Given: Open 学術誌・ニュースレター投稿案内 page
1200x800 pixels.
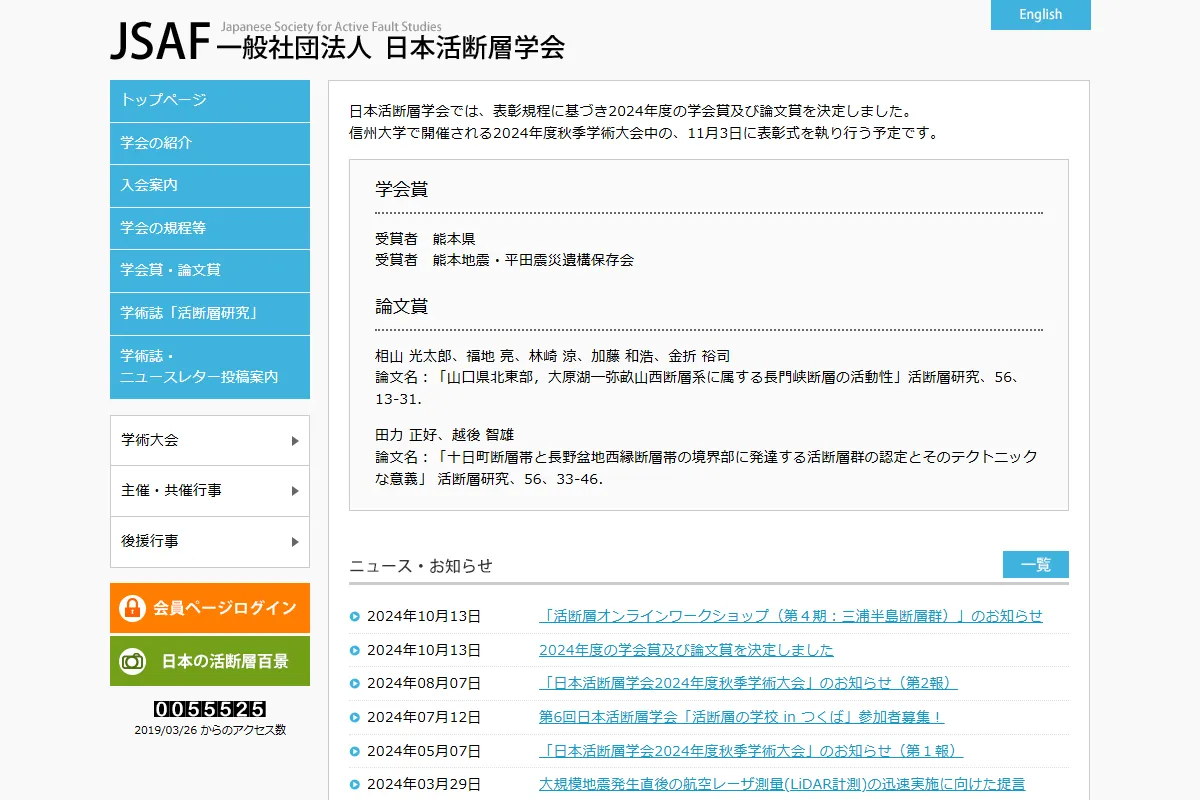Looking at the screenshot, I should coord(210,367).
